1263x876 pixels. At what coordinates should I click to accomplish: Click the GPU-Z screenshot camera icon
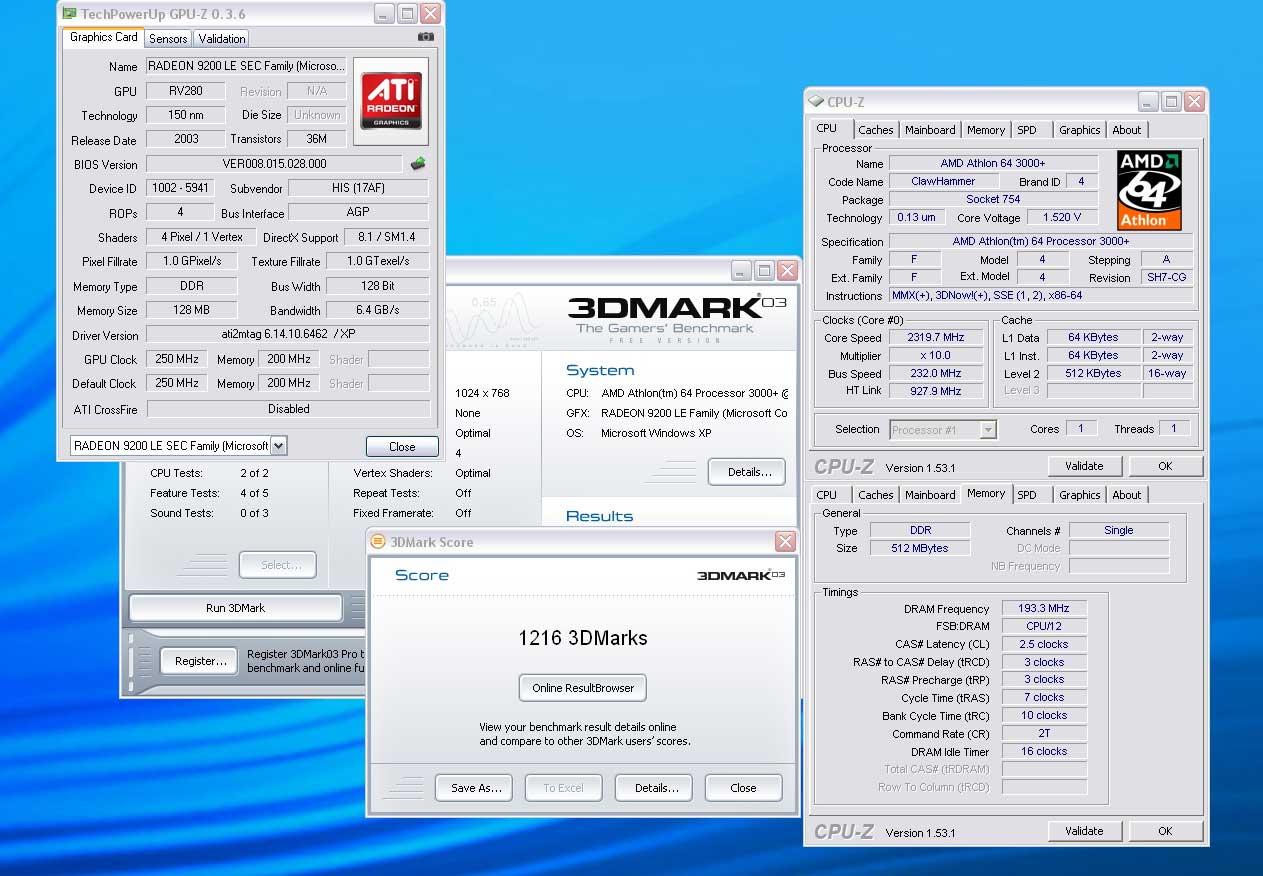(426, 37)
